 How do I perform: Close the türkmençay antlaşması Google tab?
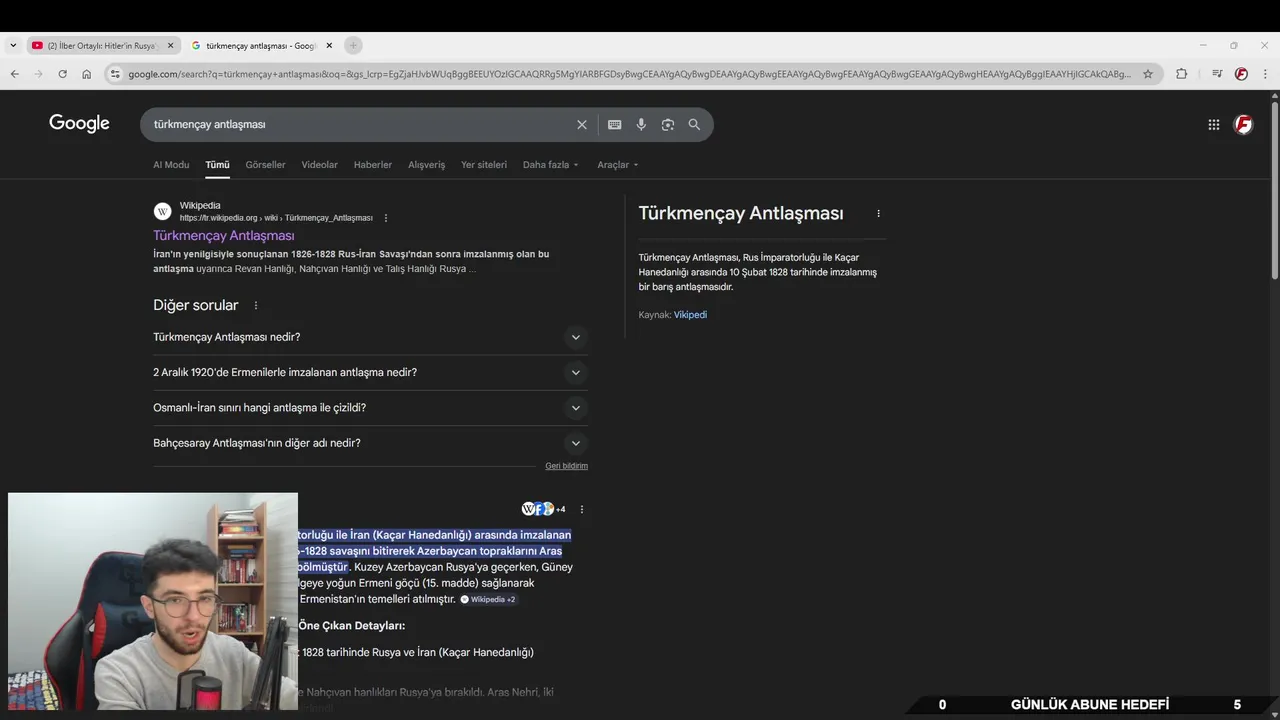point(329,45)
